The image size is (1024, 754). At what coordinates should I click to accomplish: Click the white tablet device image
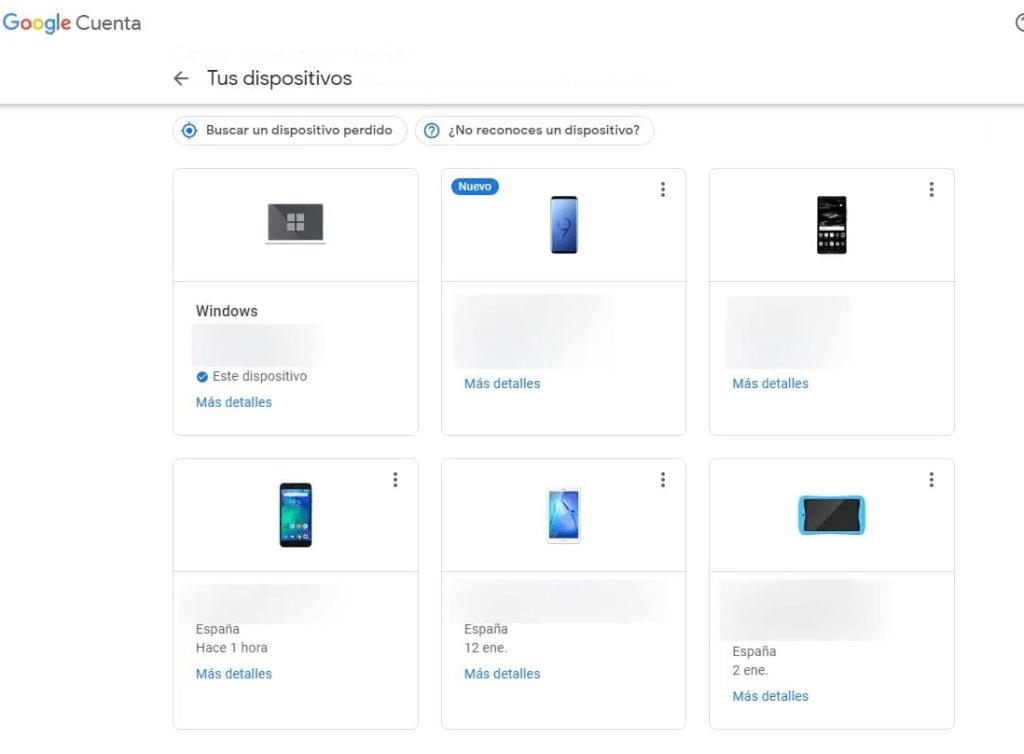(563, 515)
